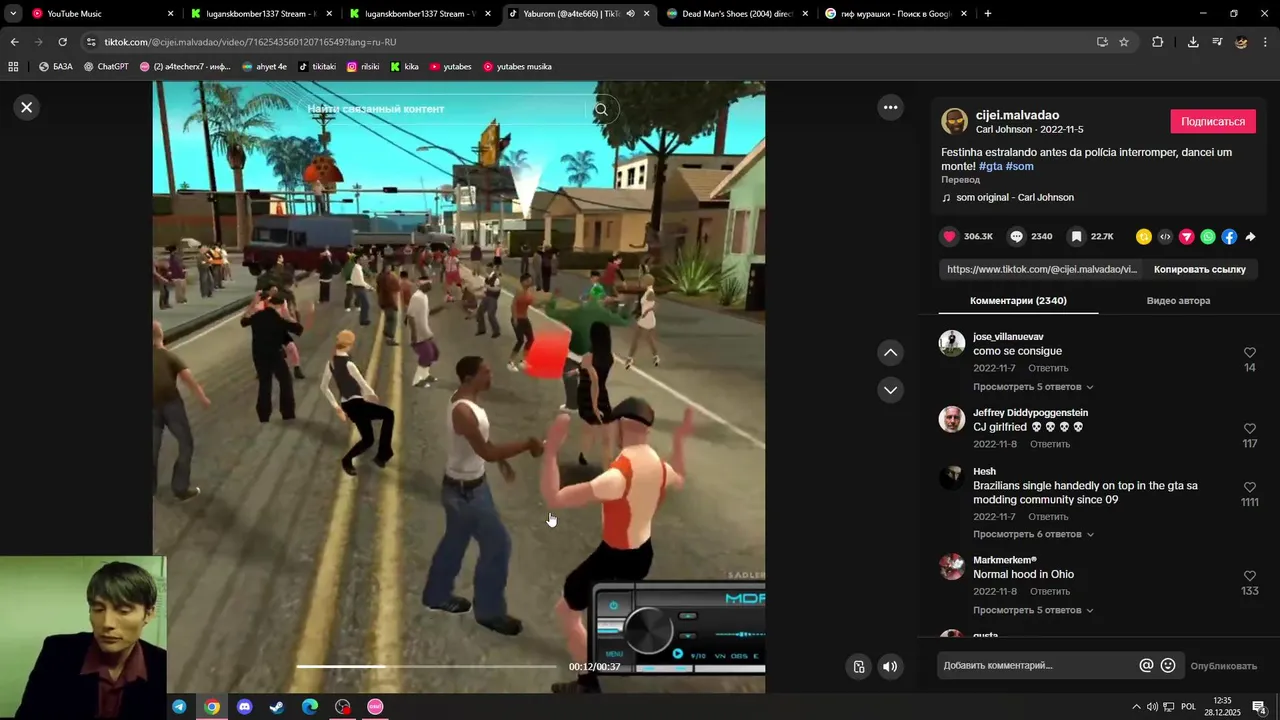
Task: Reload the page with refresh icon
Action: [62, 42]
